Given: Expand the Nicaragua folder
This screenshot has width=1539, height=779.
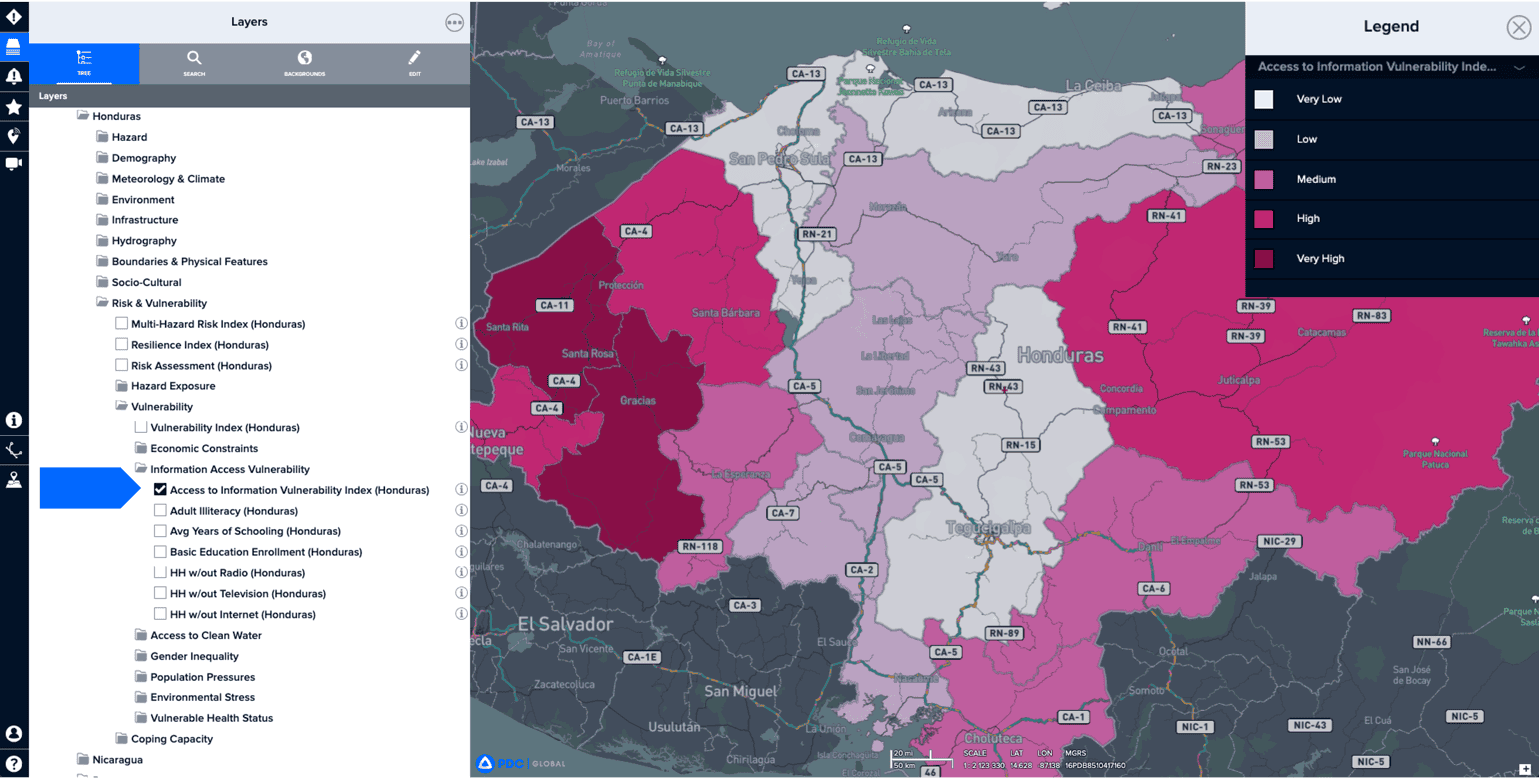Looking at the screenshot, I should (x=83, y=760).
